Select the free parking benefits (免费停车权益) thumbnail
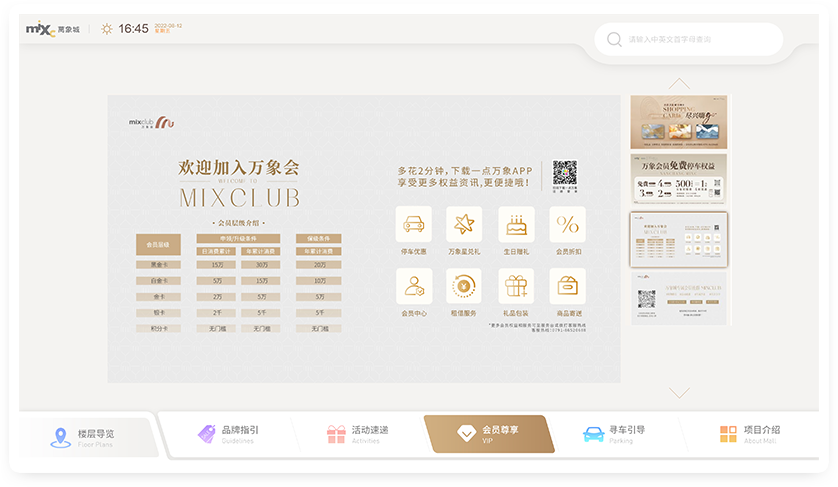Image resolution: width=838 pixels, height=487 pixels. (679, 178)
